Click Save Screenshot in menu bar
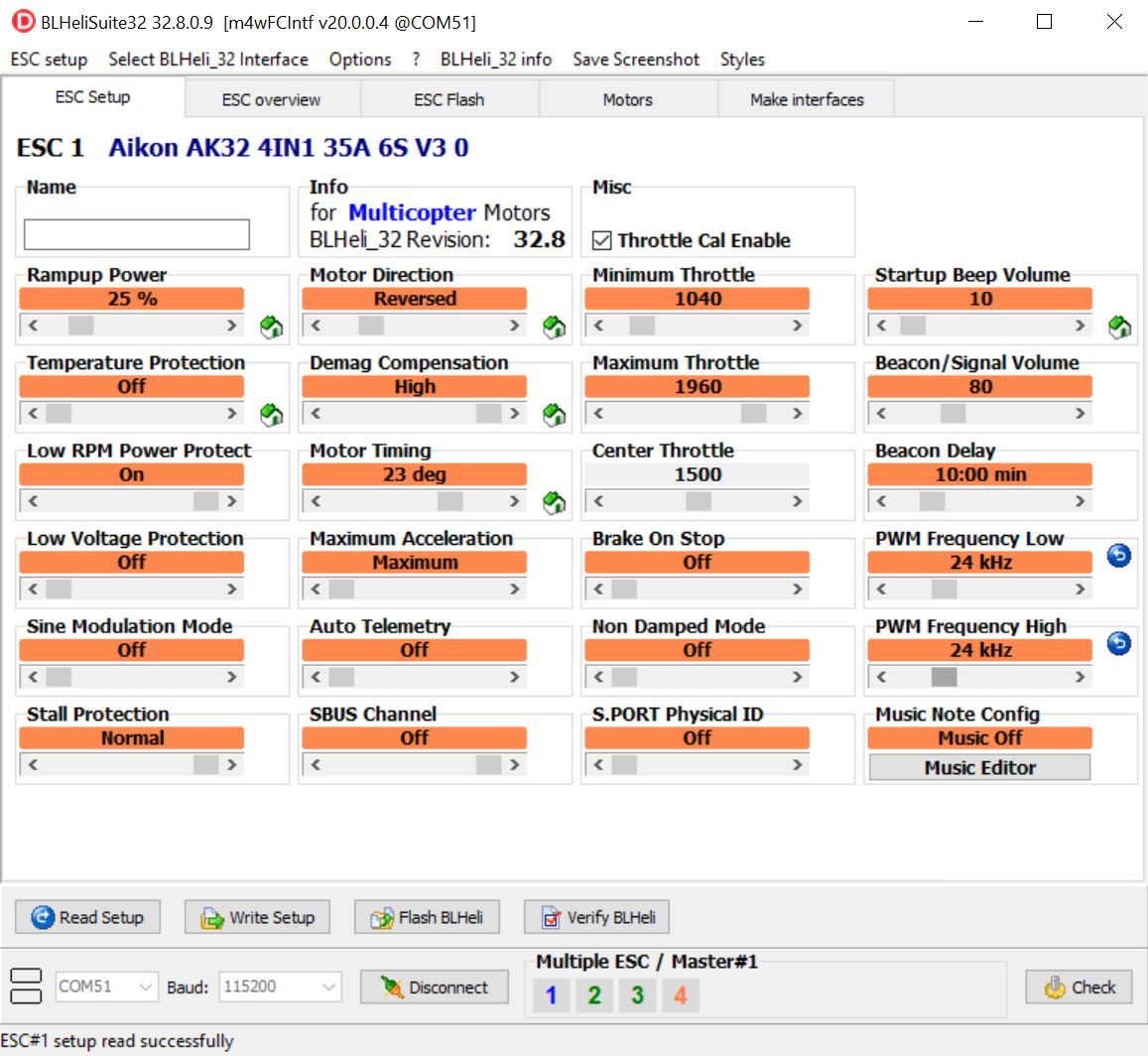Screen dimensions: 1148x1056 pyautogui.click(x=636, y=60)
